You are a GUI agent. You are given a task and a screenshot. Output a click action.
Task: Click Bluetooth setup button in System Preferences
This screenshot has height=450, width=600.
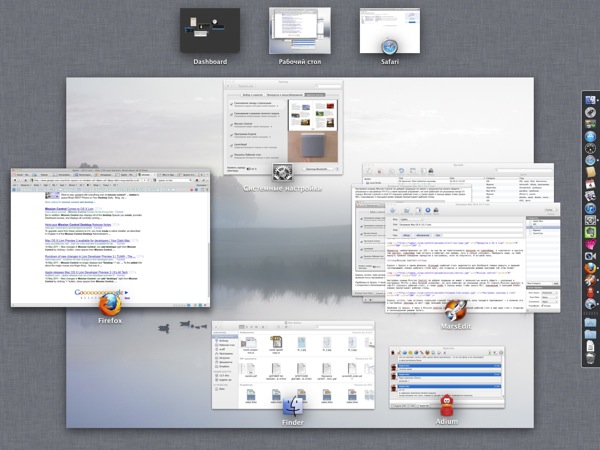(318, 169)
